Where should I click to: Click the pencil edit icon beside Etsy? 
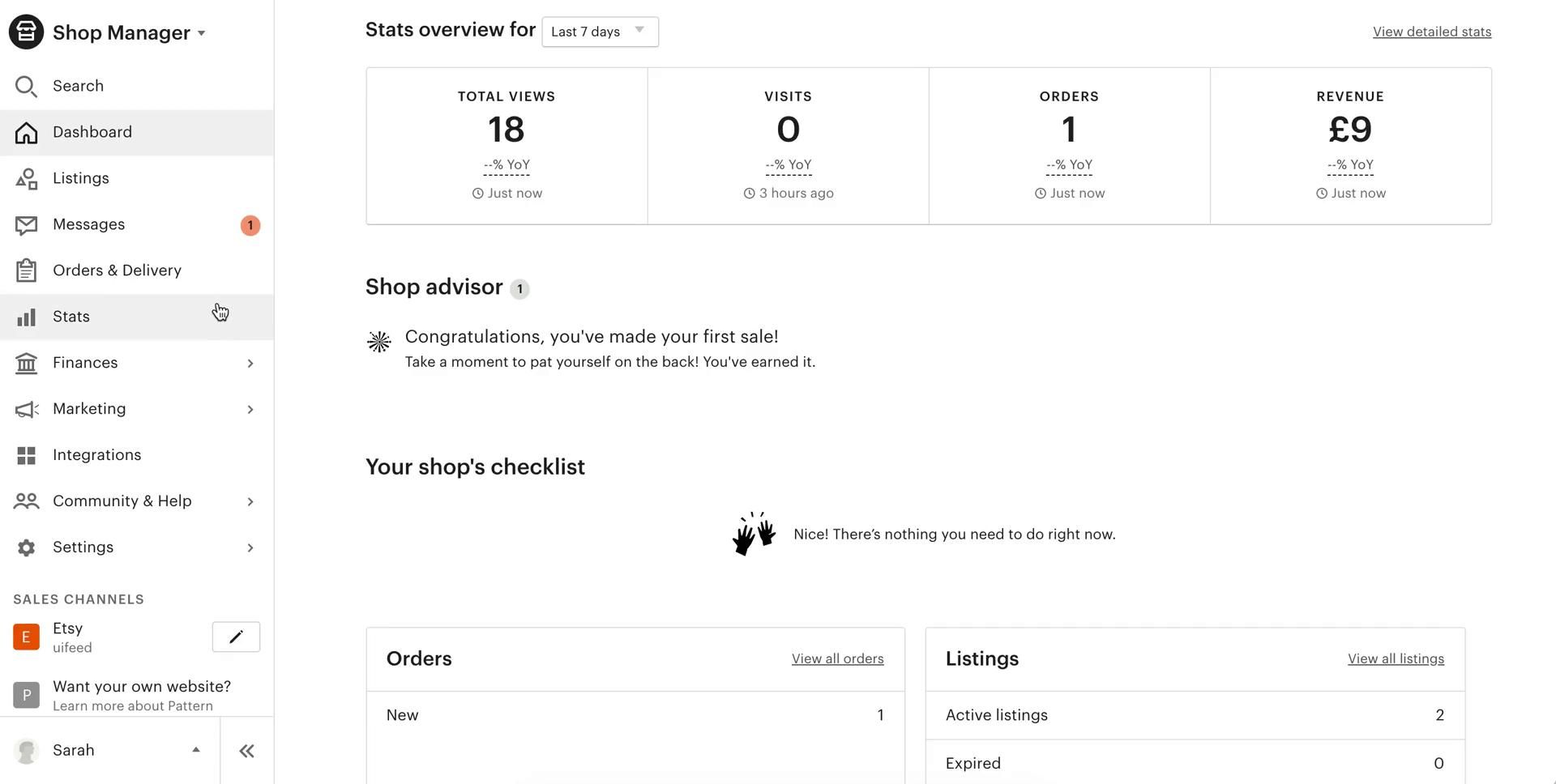[x=236, y=637]
